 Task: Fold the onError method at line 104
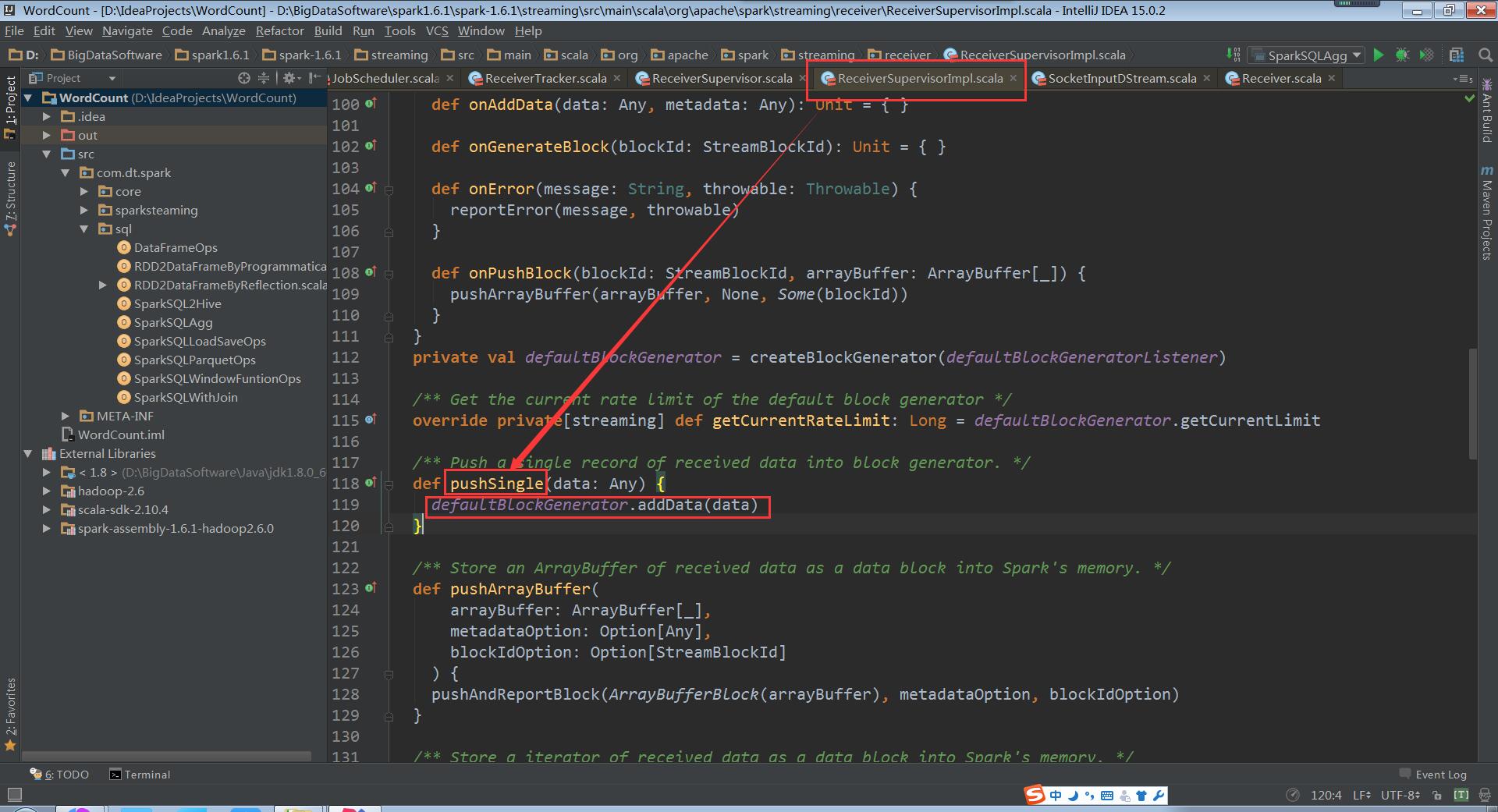point(389,189)
